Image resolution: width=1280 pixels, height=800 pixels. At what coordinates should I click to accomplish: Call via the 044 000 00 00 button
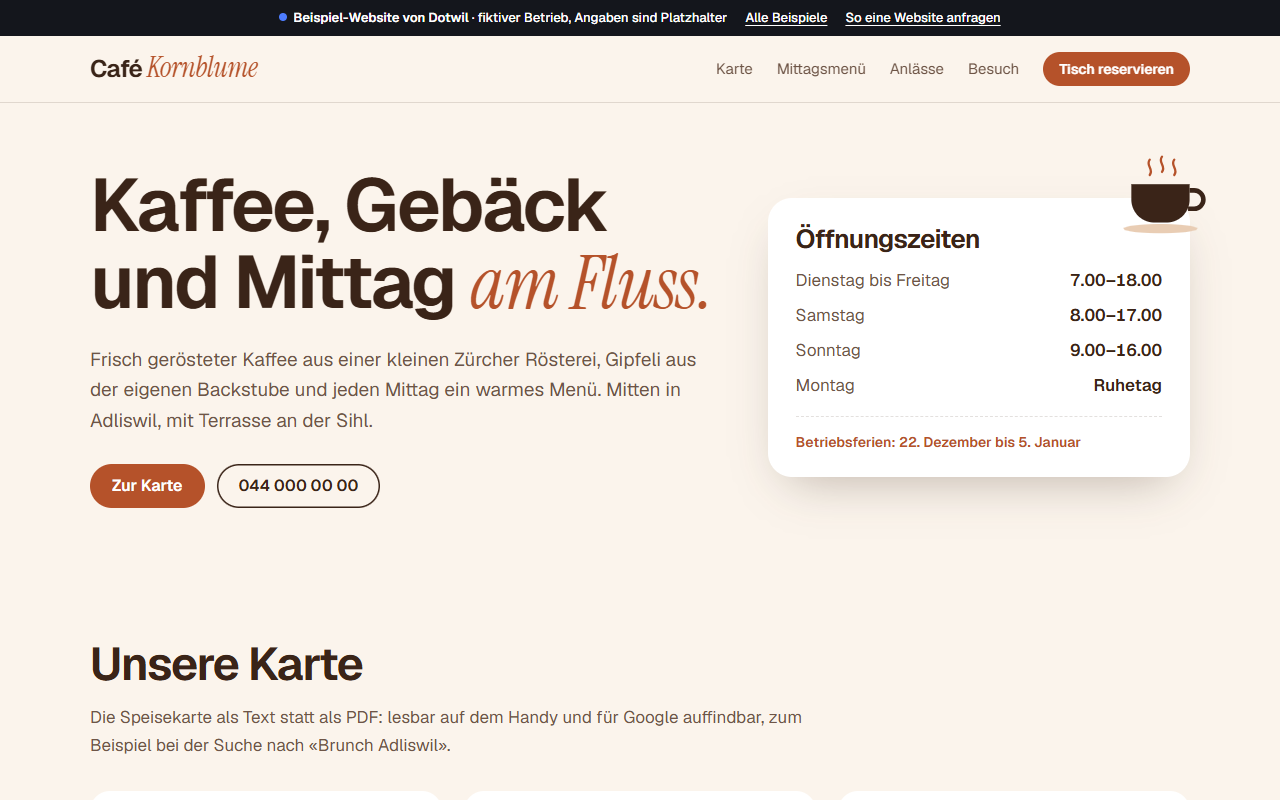point(298,486)
